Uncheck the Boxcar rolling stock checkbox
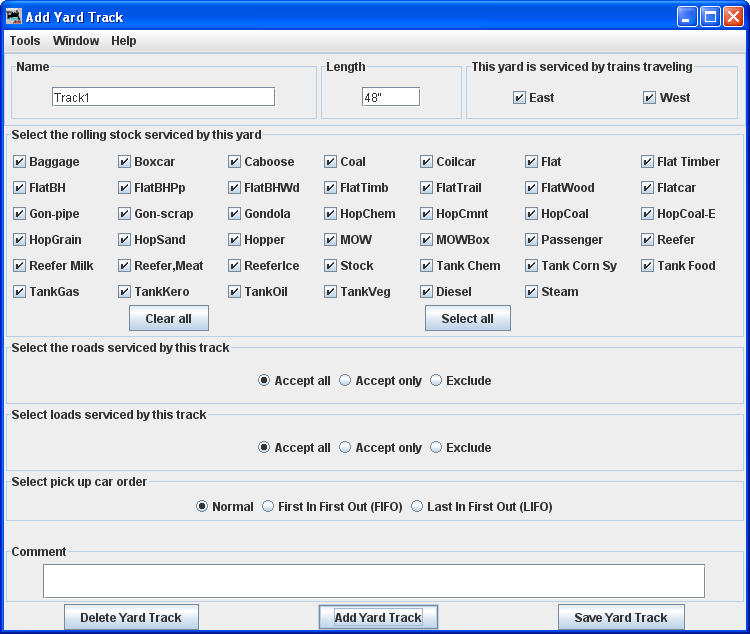 coord(125,162)
